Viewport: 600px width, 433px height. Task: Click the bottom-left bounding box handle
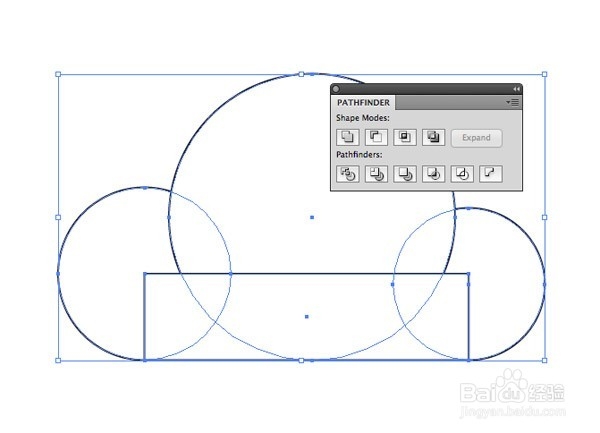pos(58,360)
